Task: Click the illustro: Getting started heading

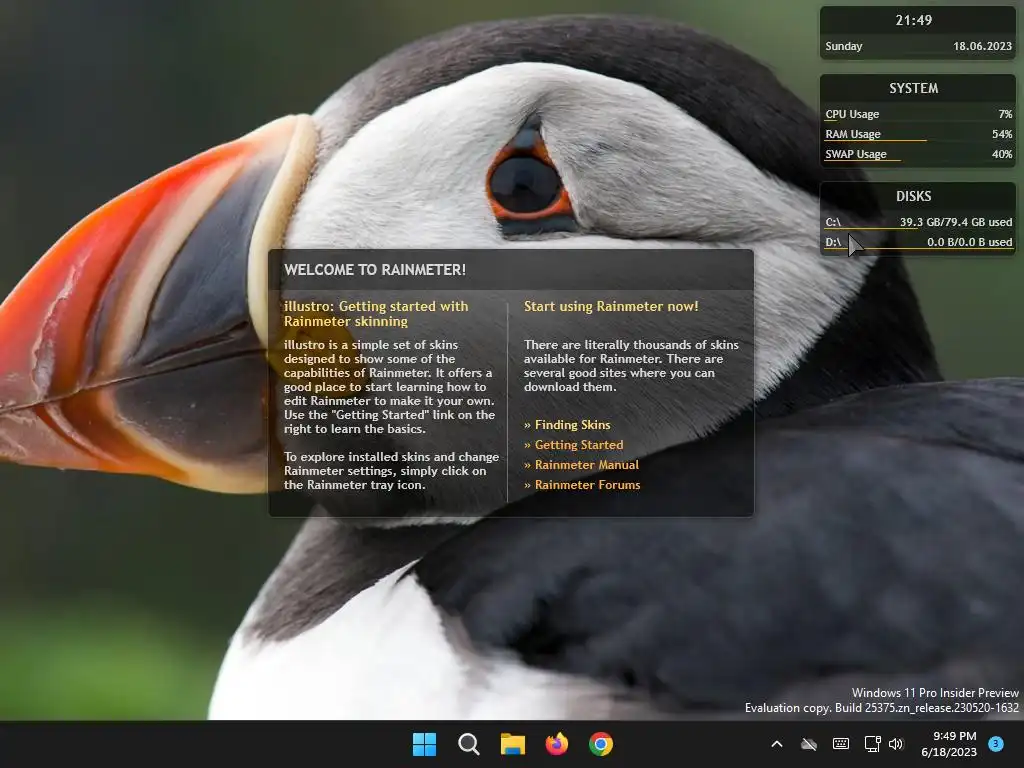Action: tap(376, 313)
